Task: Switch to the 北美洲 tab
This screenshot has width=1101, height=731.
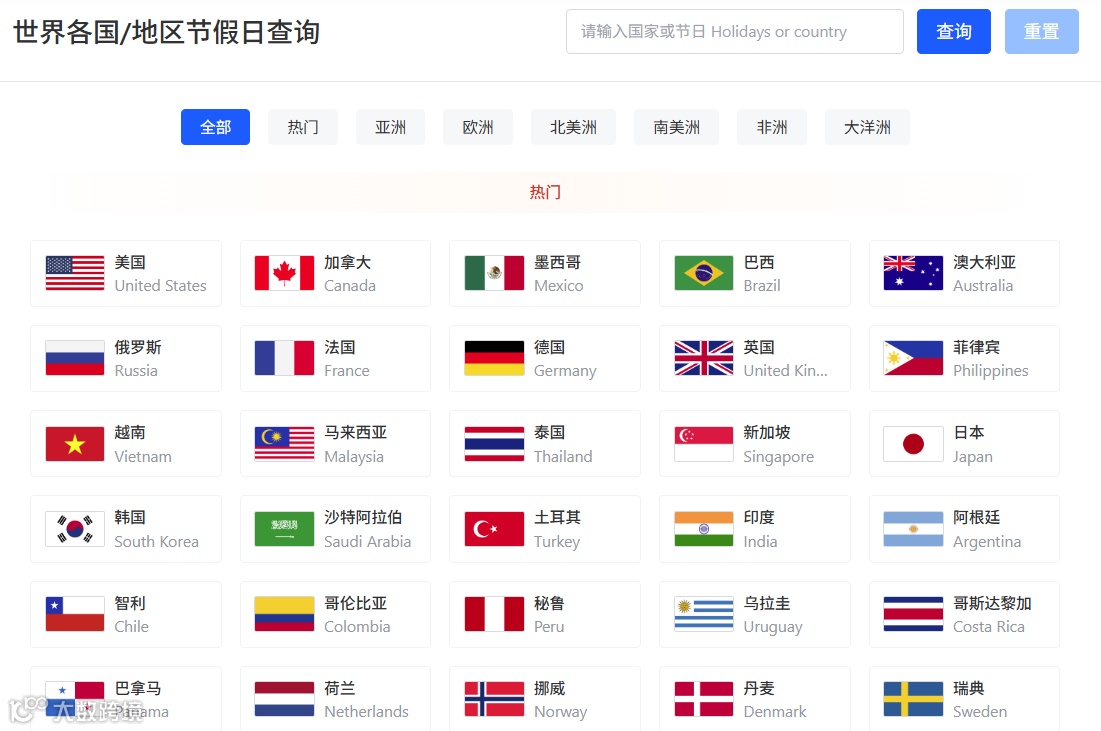Action: coord(573,127)
